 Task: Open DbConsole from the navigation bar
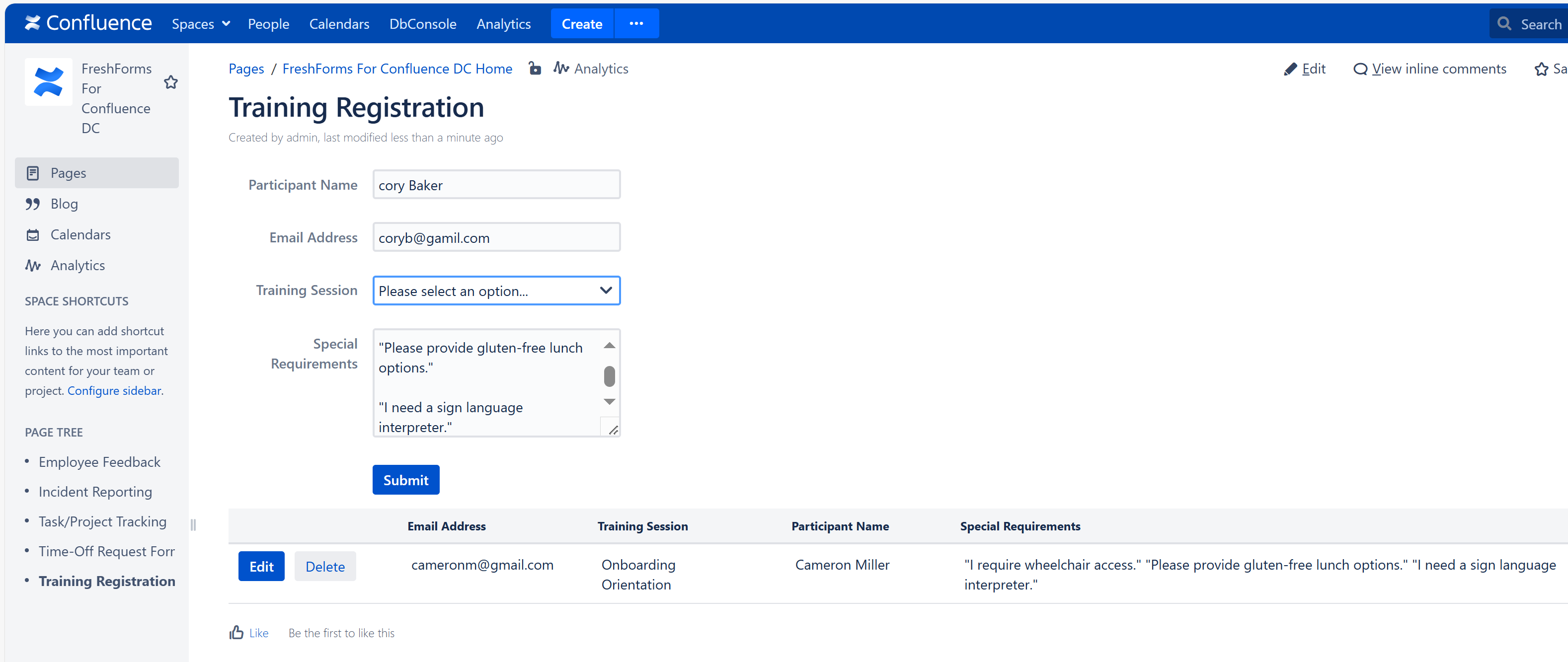click(422, 24)
